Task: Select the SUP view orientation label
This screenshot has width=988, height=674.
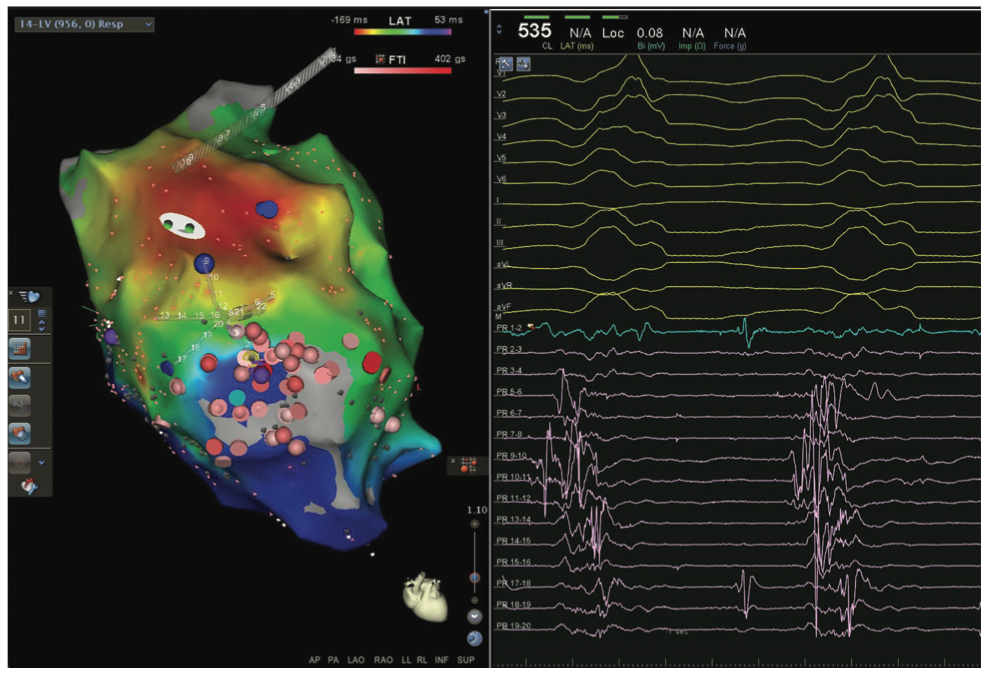Action: click(x=466, y=659)
